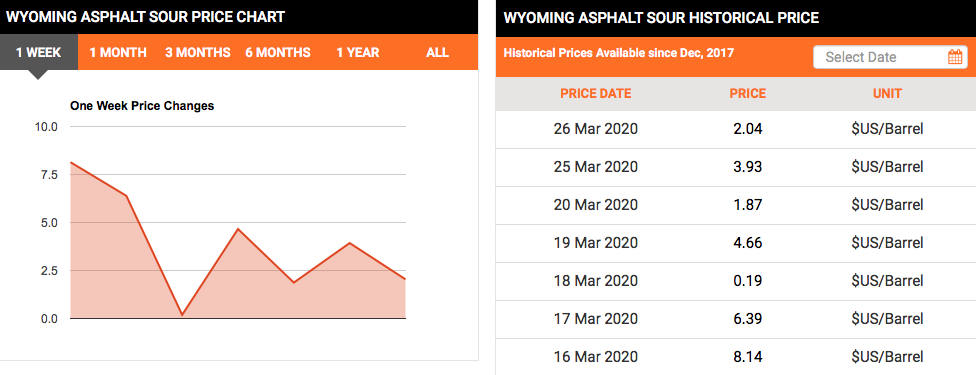Click the PRICE DATE column header
Screen dimensions: 978x375
[596, 94]
